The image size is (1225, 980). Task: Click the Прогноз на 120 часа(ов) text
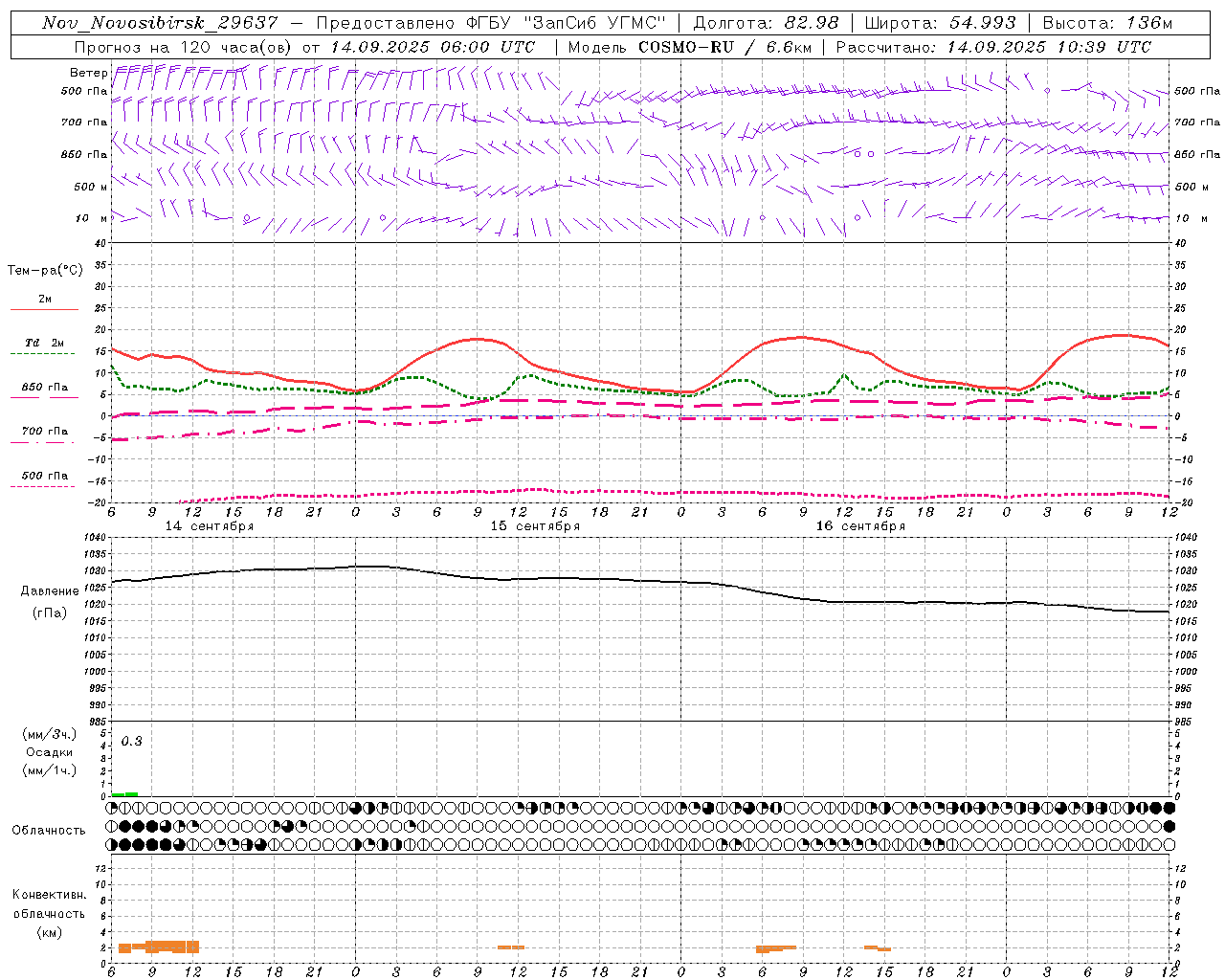[184, 47]
